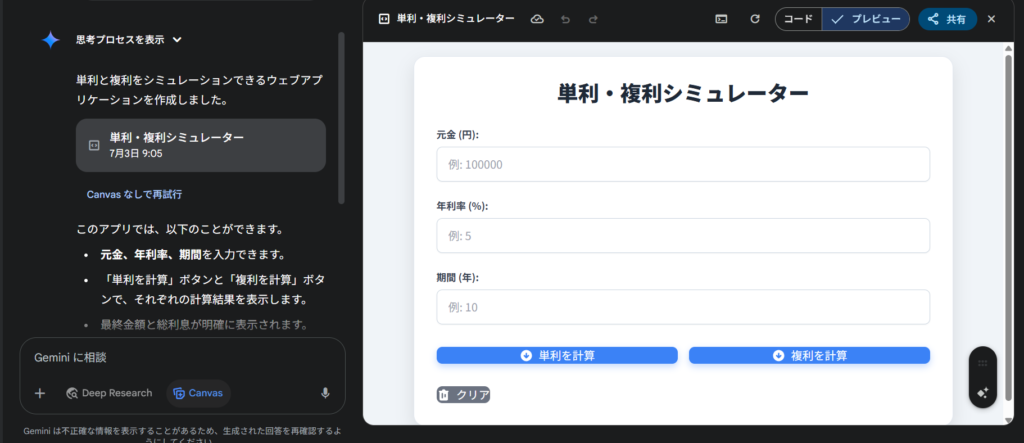
Task: Click the 7月3日 9:05 timestamp
Action: [136, 154]
